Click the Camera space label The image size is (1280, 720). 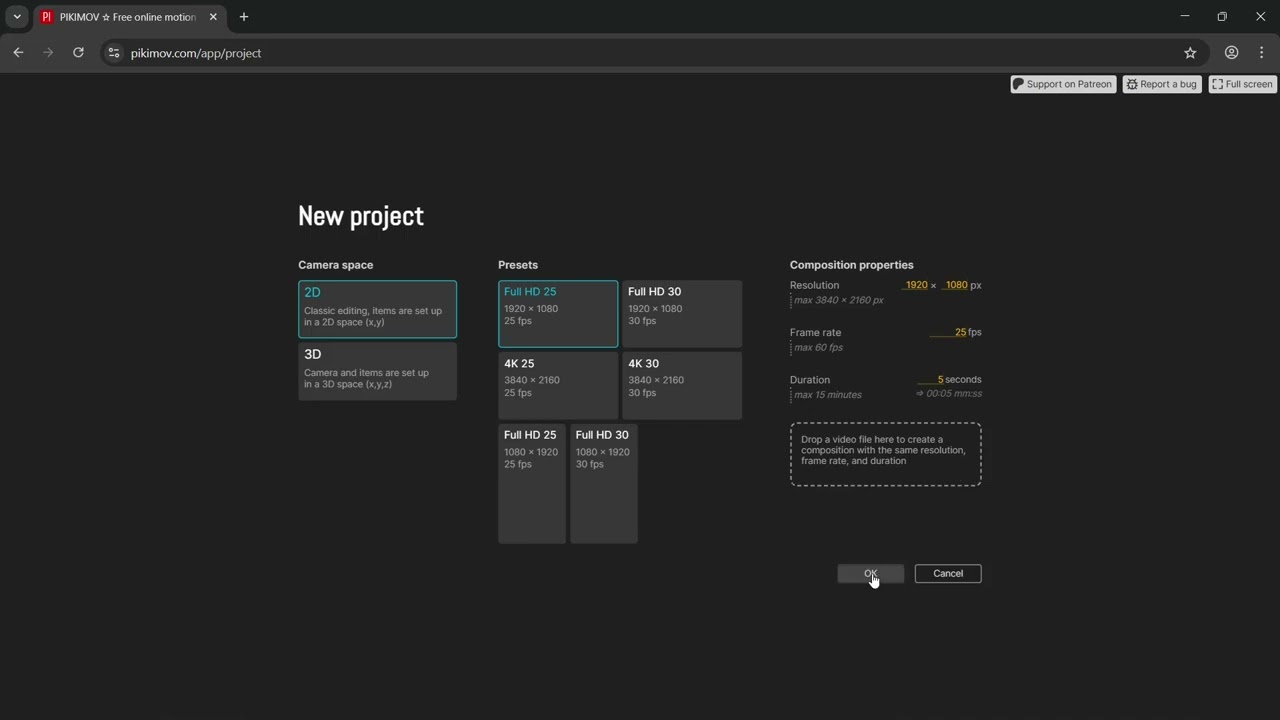click(336, 265)
